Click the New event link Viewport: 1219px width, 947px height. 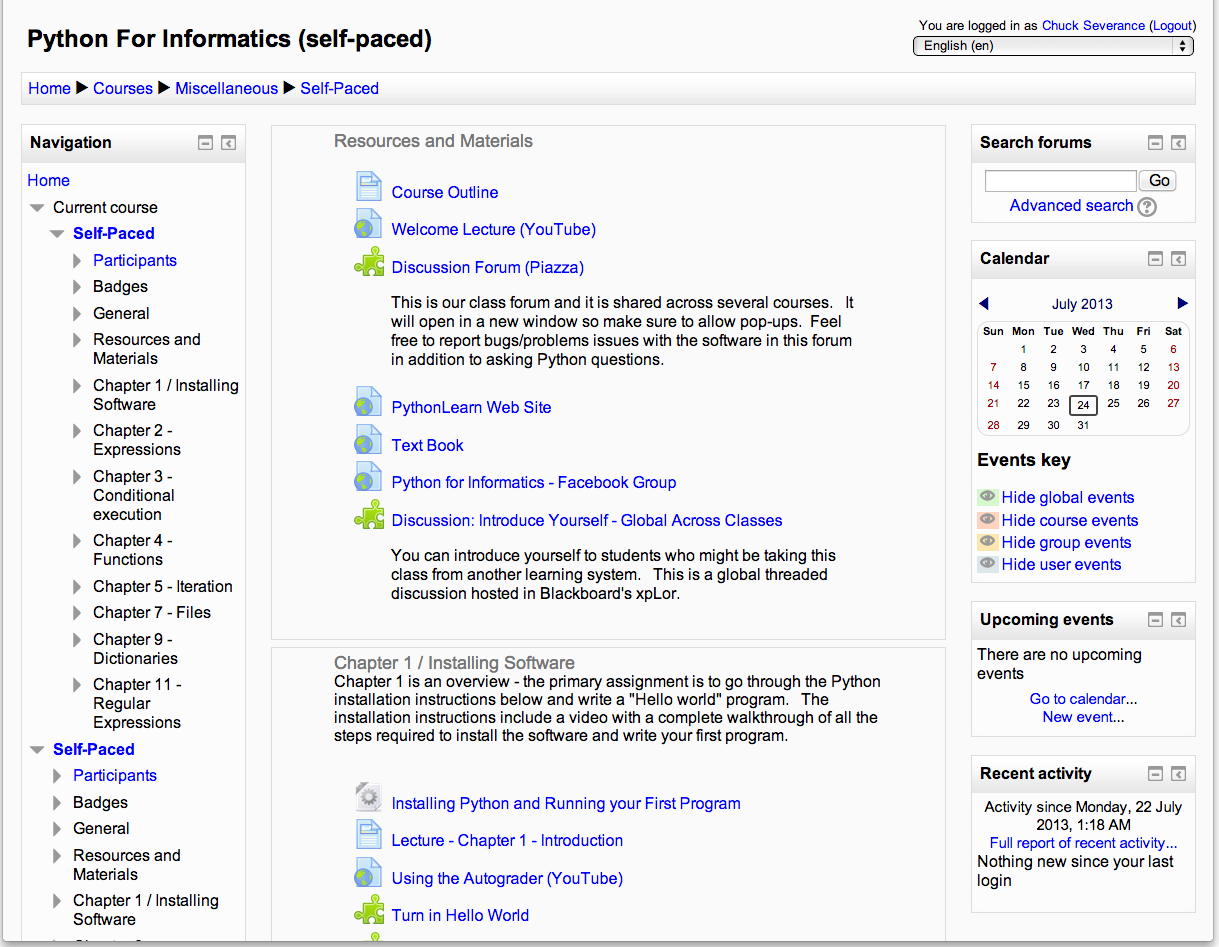click(1083, 717)
